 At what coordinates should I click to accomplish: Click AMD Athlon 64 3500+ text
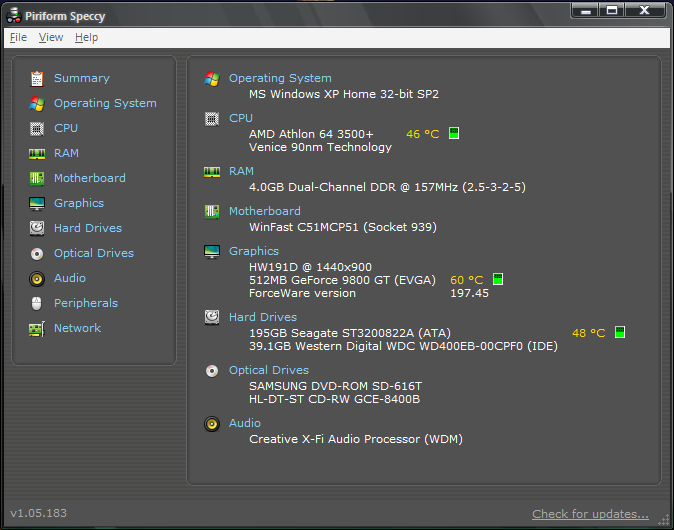tap(311, 134)
